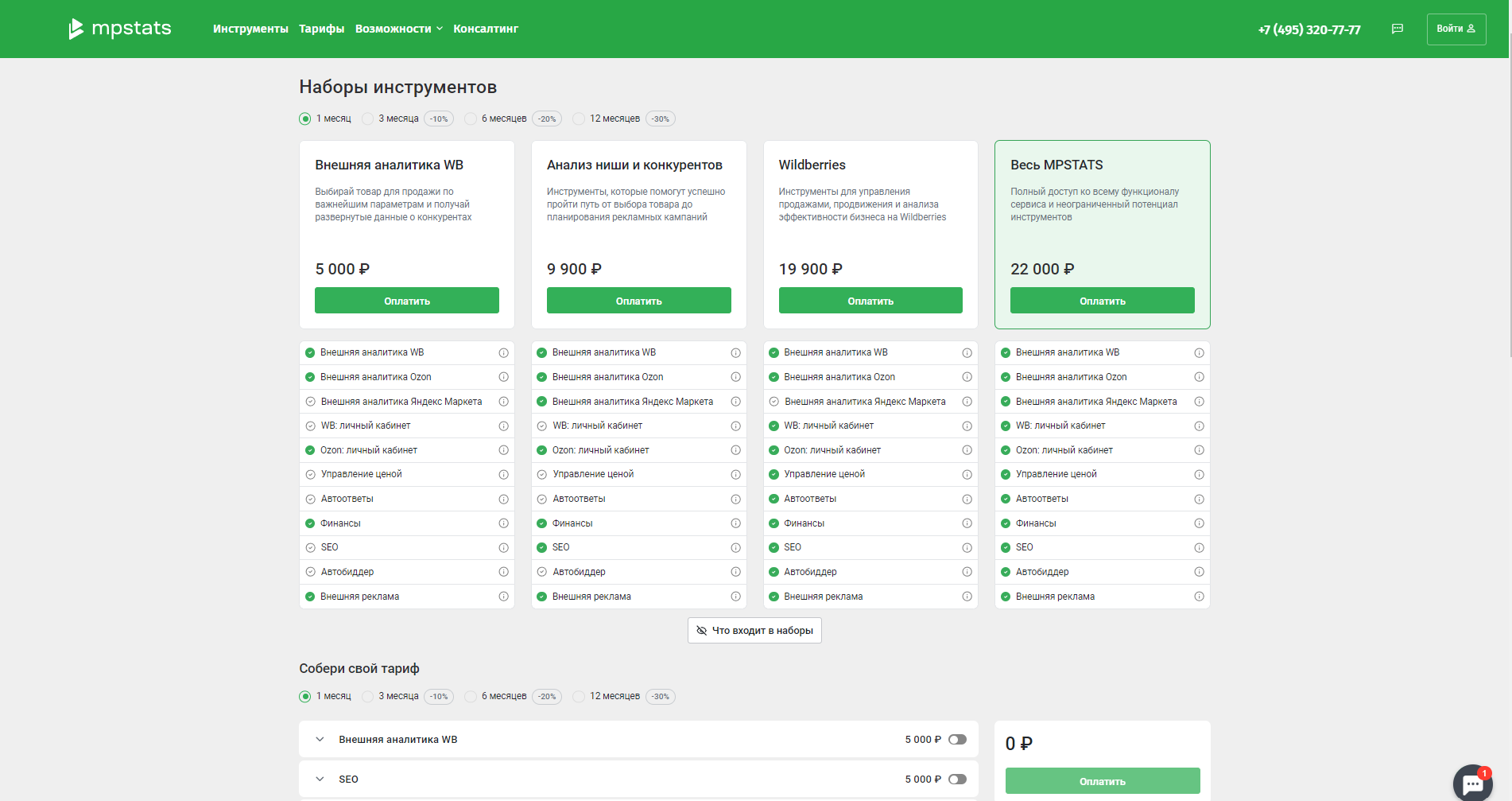Click the mpstats logo

pyautogui.click(x=119, y=29)
